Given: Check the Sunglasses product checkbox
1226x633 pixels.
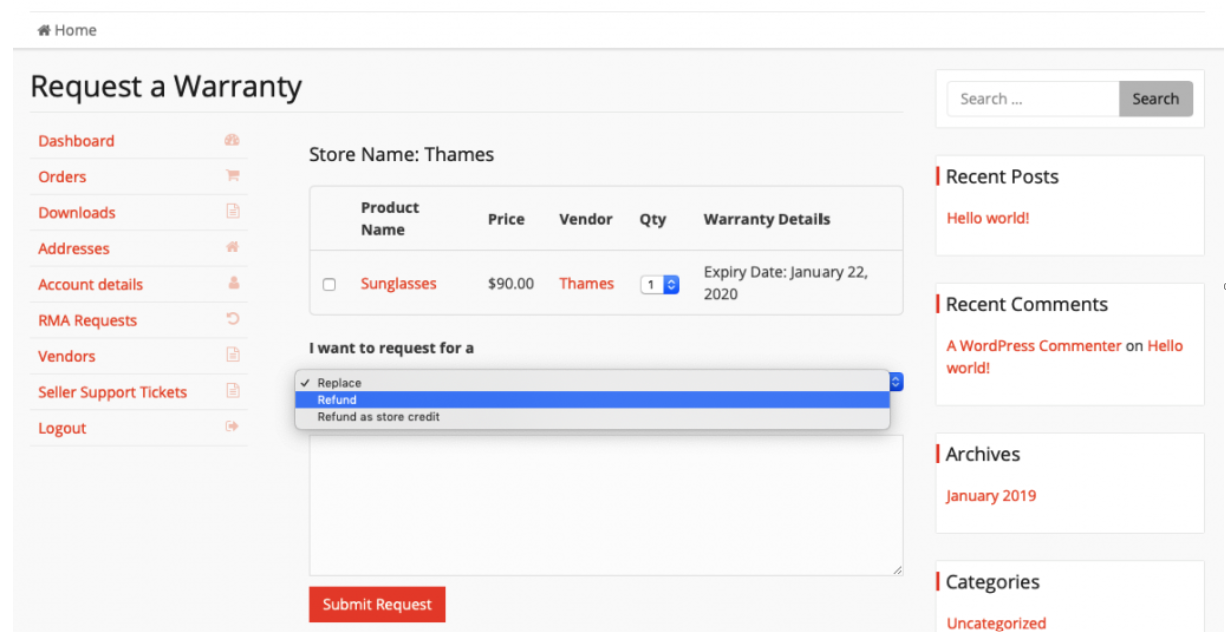Looking at the screenshot, I should (x=329, y=285).
